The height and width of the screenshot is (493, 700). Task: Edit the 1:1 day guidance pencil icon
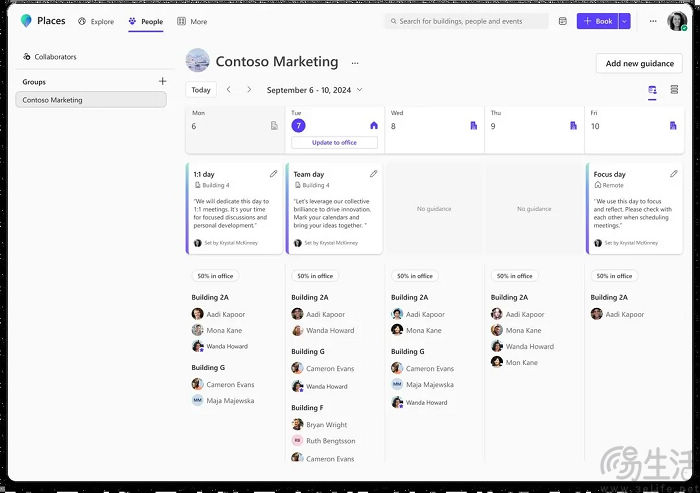pos(273,174)
